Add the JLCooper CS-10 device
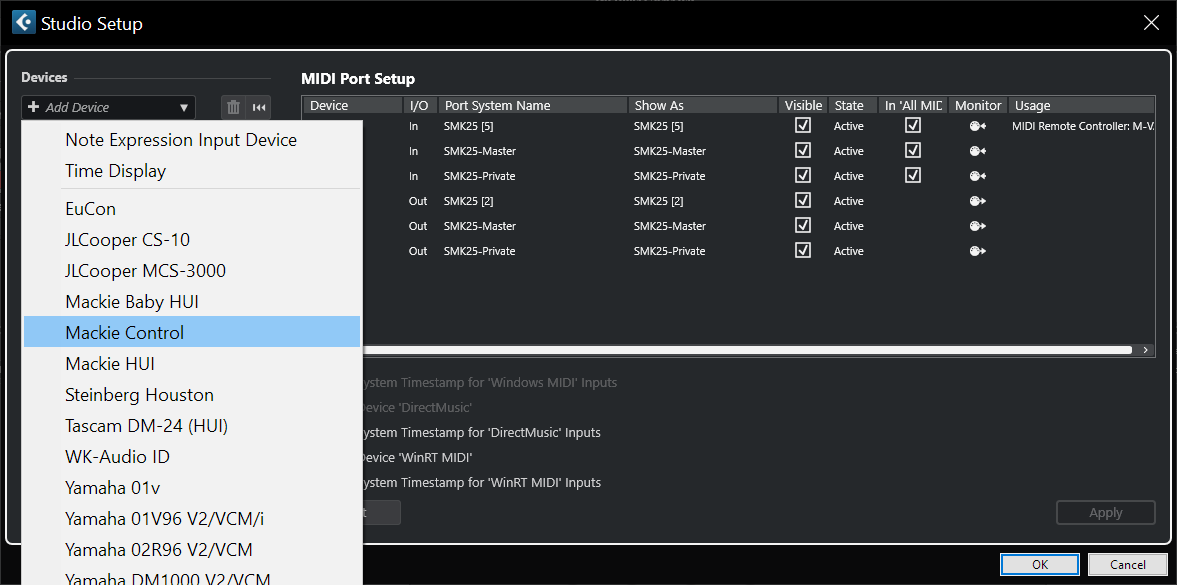This screenshot has width=1177, height=585. [192, 240]
